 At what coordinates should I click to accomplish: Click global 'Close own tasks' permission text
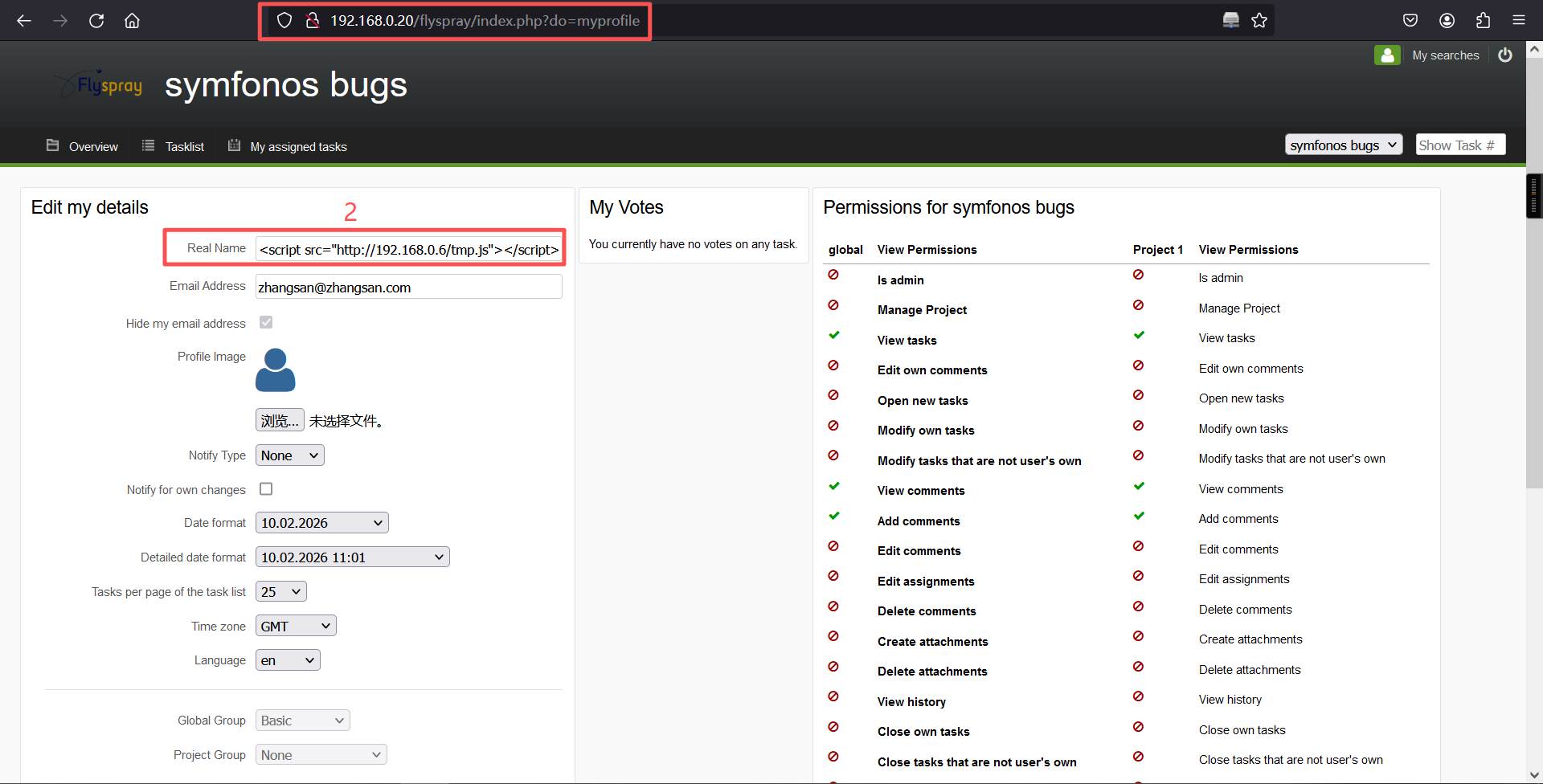point(923,732)
